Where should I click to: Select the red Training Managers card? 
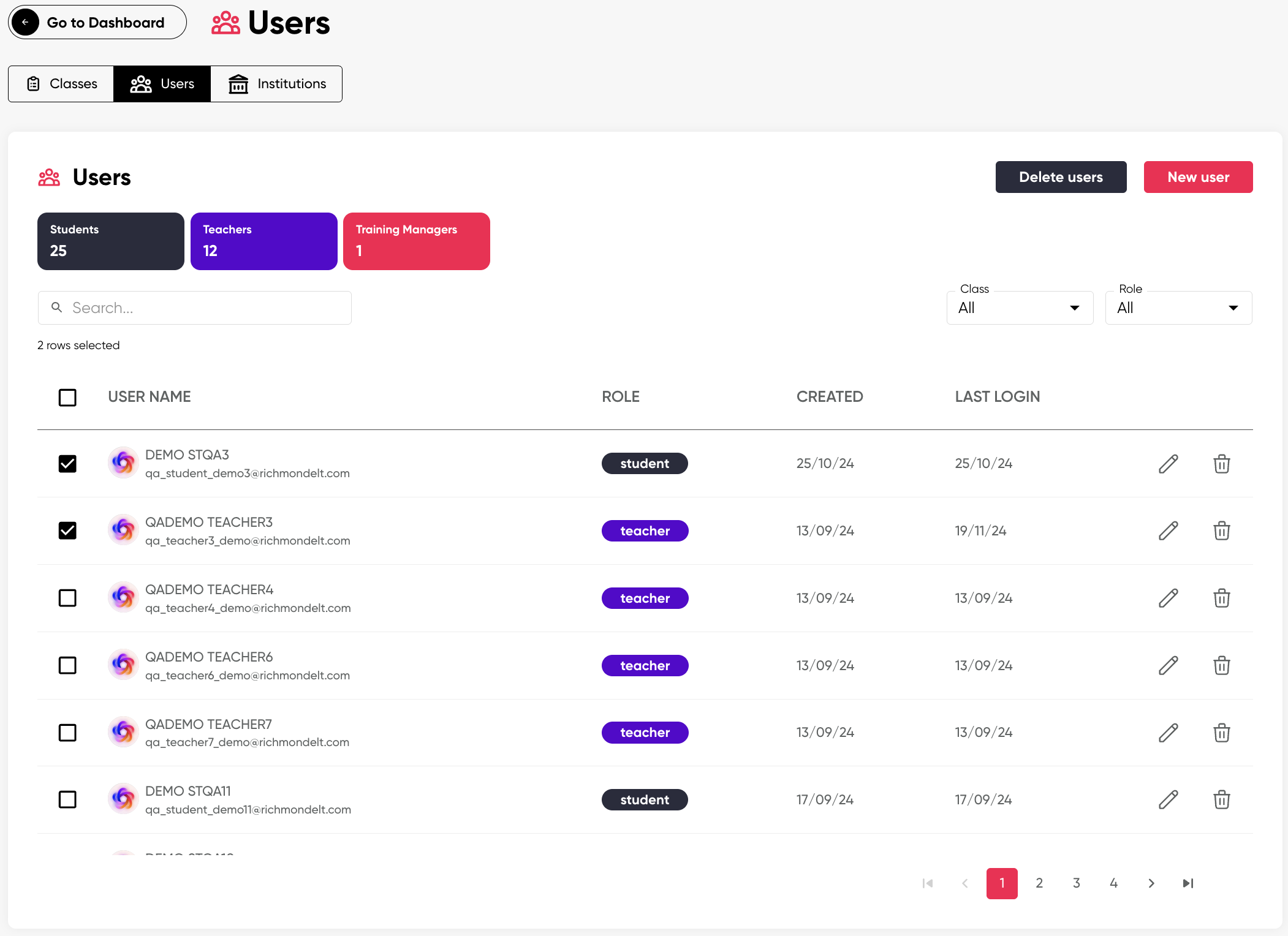(x=416, y=241)
